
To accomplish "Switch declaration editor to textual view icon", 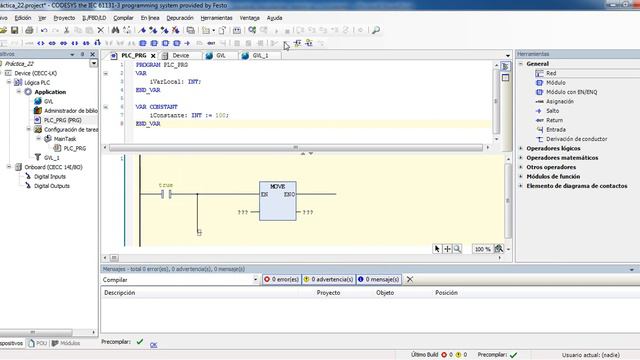I will [505, 67].
